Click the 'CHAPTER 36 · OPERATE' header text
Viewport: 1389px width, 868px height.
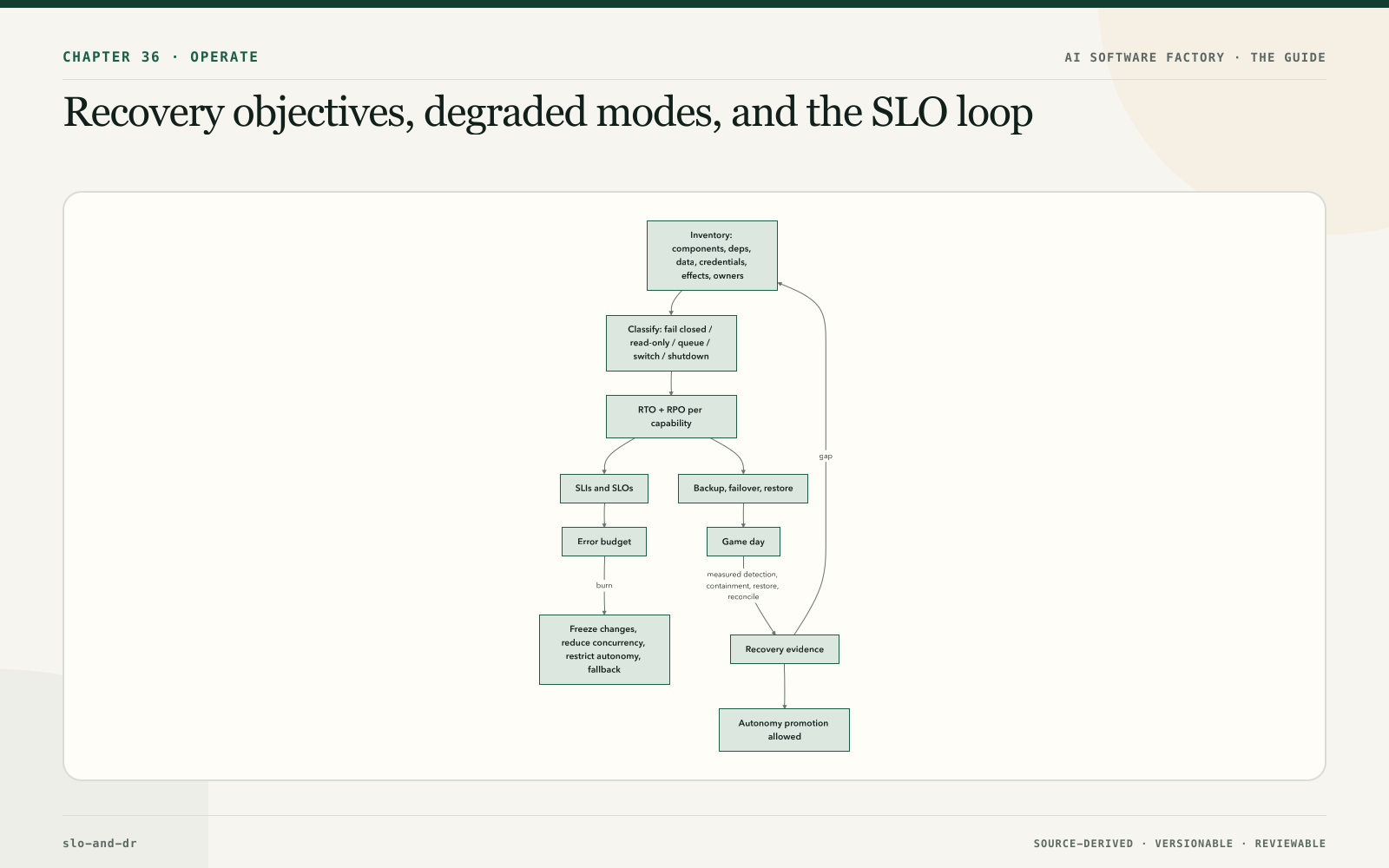[161, 57]
